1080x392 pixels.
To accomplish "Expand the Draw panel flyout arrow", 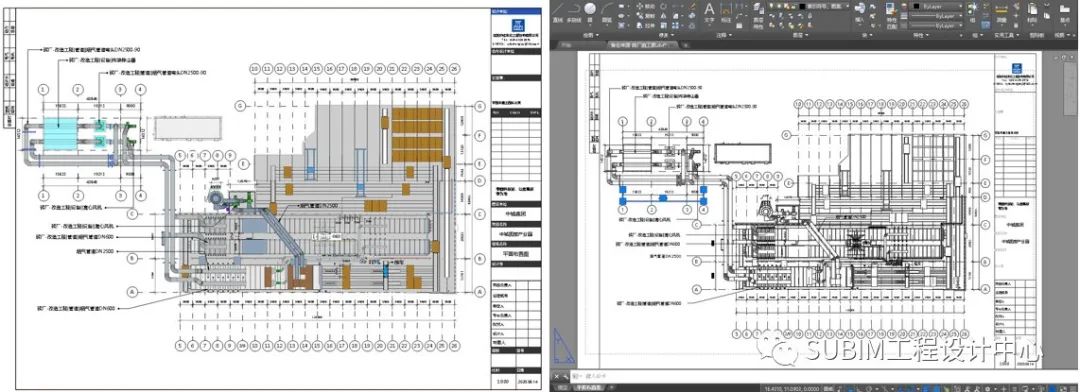I will pyautogui.click(x=598, y=35).
